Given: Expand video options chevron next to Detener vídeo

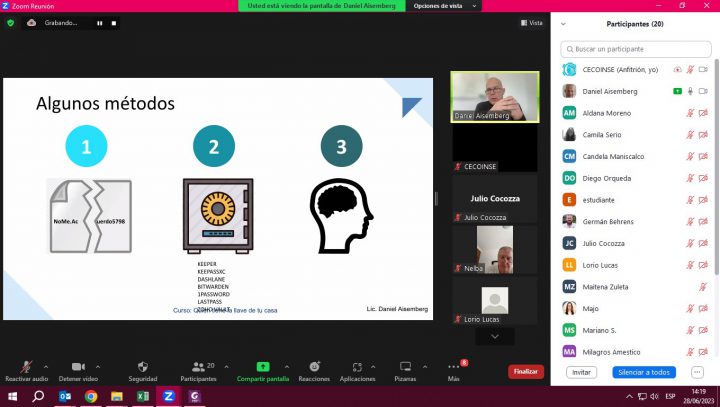Looking at the screenshot, I should 98,367.
